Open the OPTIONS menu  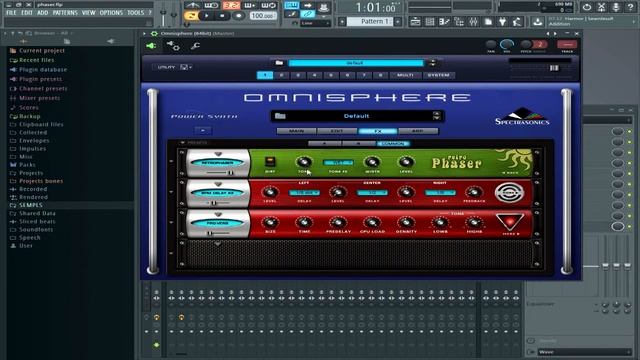pyautogui.click(x=111, y=13)
